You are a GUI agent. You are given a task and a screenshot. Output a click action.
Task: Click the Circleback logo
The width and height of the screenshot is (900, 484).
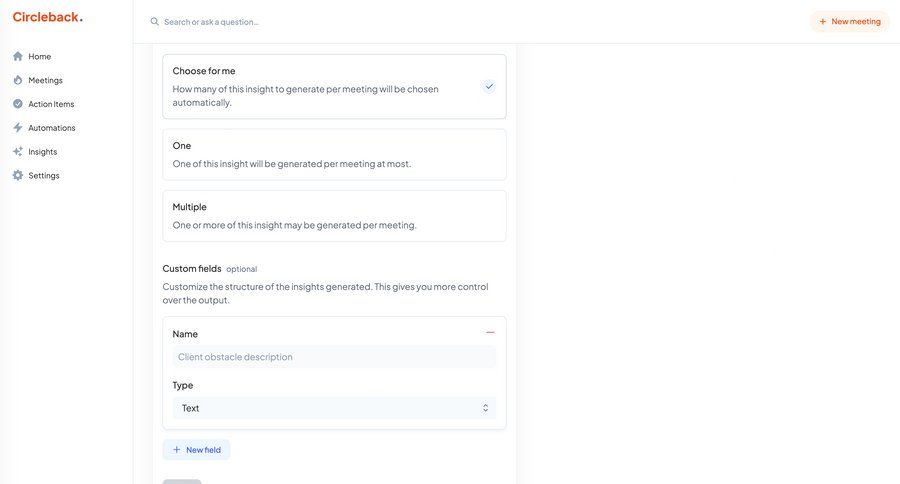(x=47, y=17)
